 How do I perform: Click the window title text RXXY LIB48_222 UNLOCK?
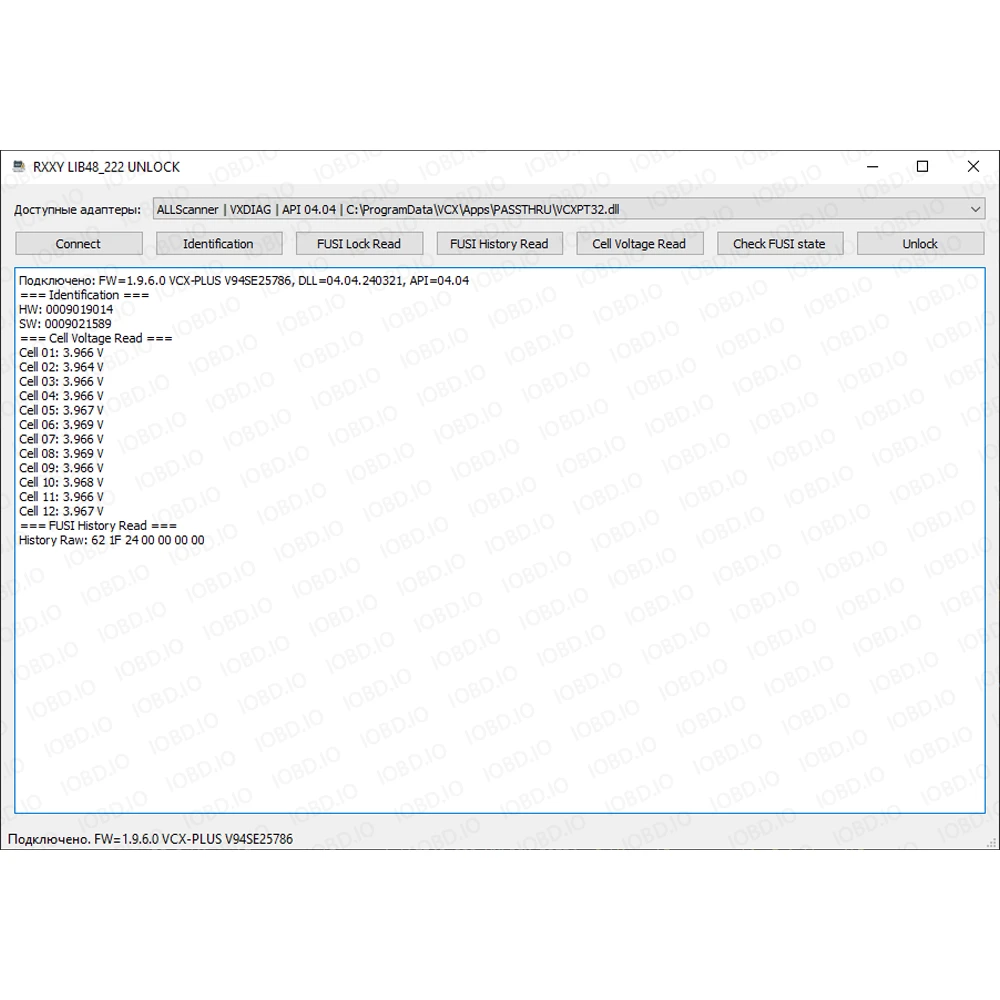click(x=106, y=167)
